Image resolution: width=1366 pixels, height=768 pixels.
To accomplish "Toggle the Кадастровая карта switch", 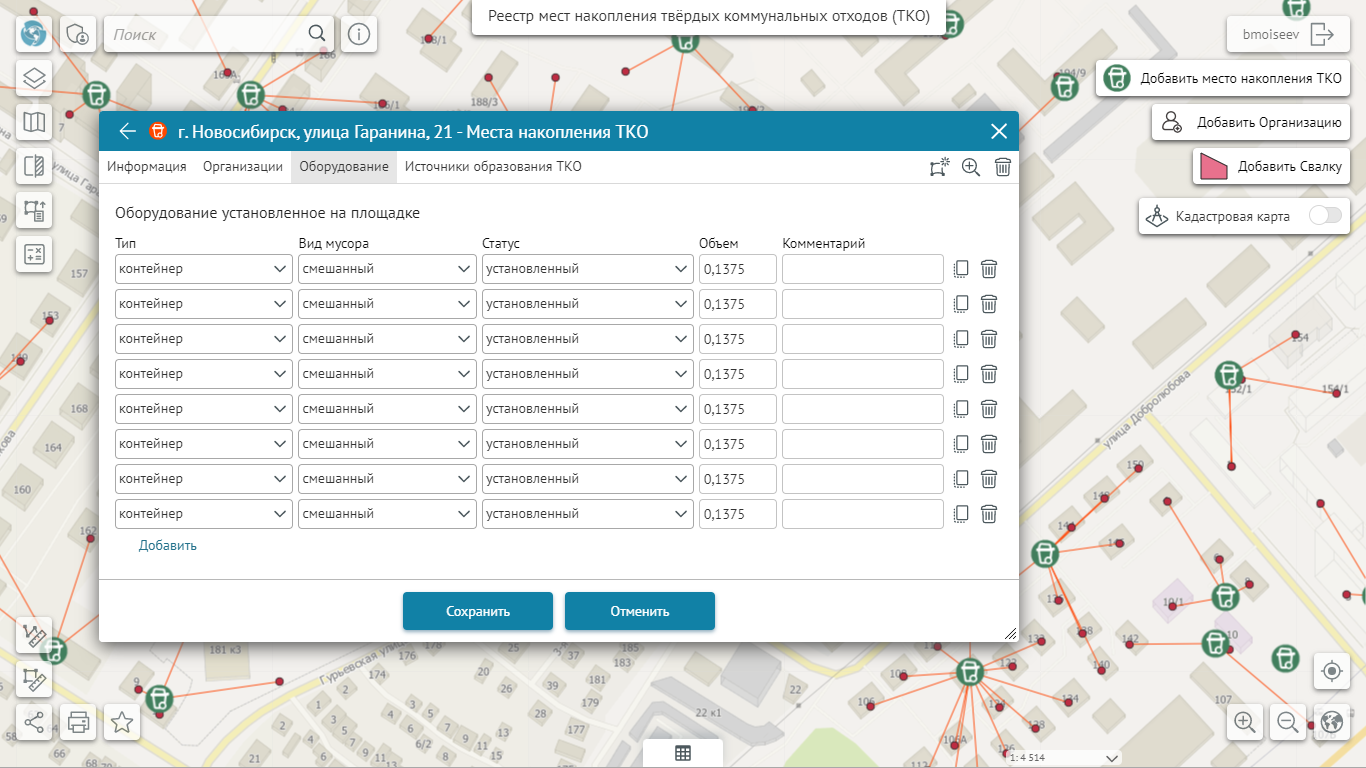I will (1325, 216).
